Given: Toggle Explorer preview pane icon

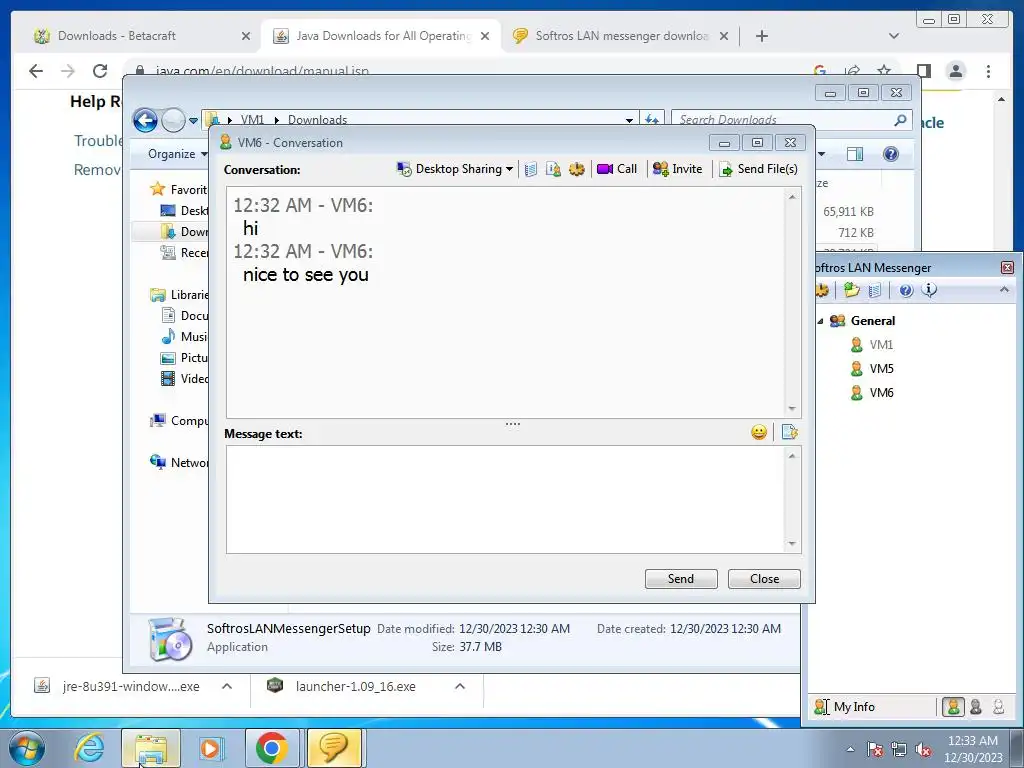Looking at the screenshot, I should click(855, 154).
